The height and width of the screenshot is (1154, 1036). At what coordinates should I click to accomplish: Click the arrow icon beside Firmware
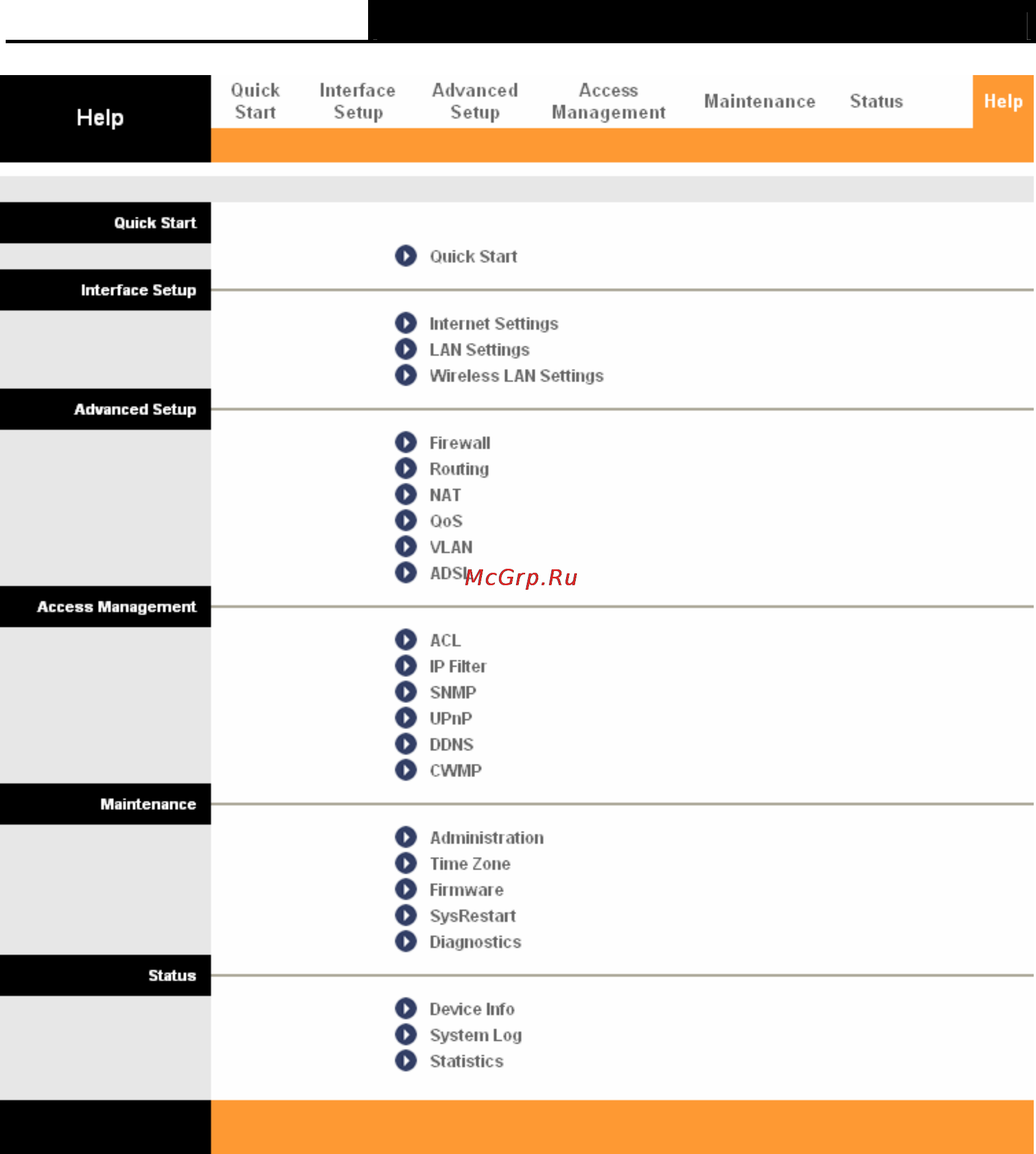coord(406,890)
